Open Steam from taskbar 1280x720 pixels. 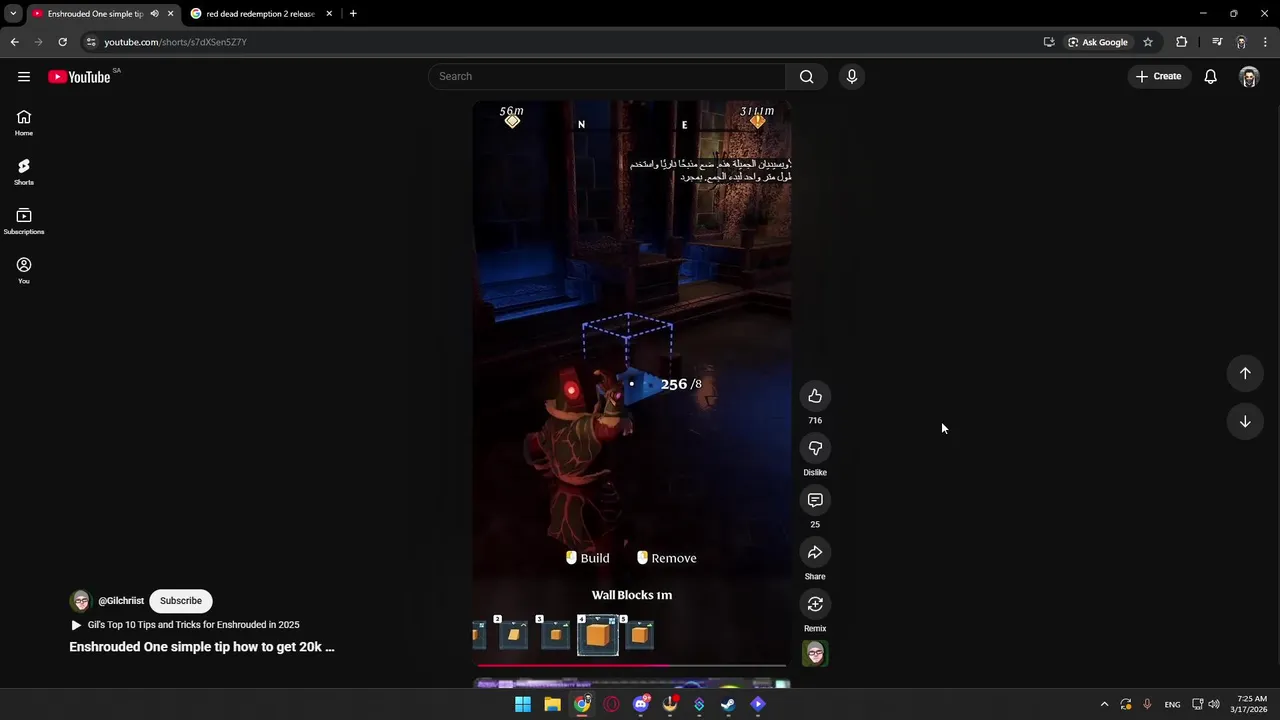(x=729, y=704)
